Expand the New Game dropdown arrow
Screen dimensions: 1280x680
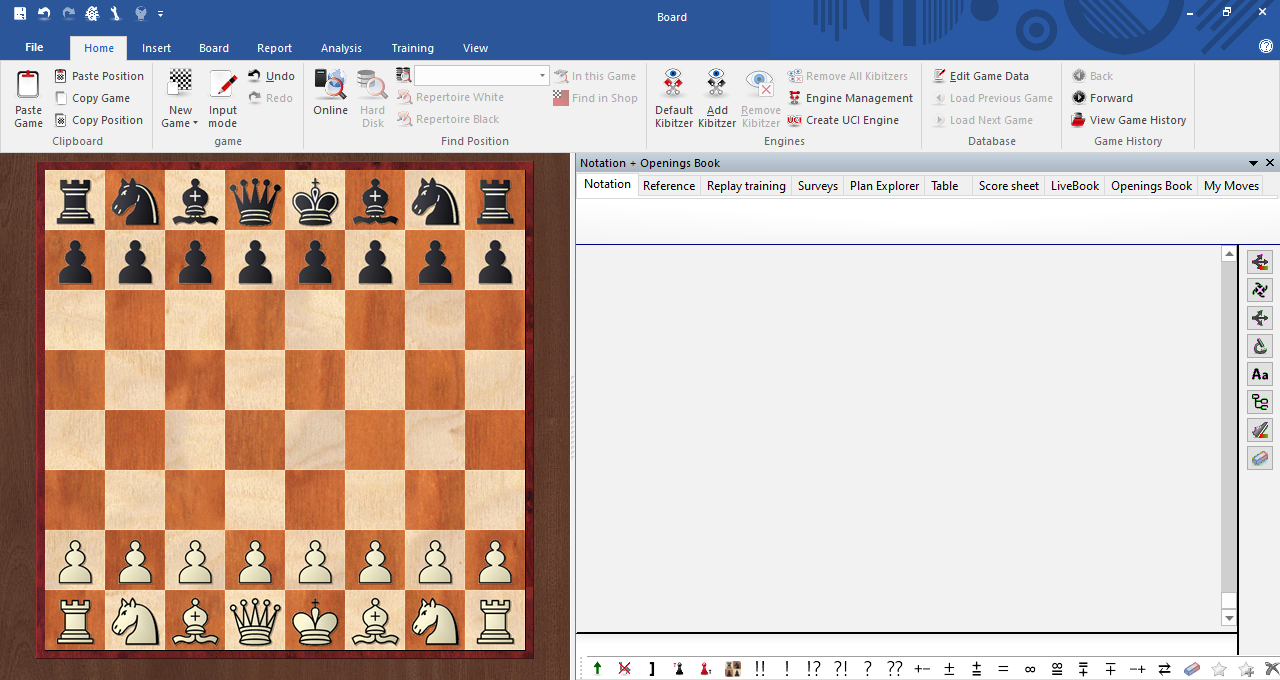(x=195, y=124)
